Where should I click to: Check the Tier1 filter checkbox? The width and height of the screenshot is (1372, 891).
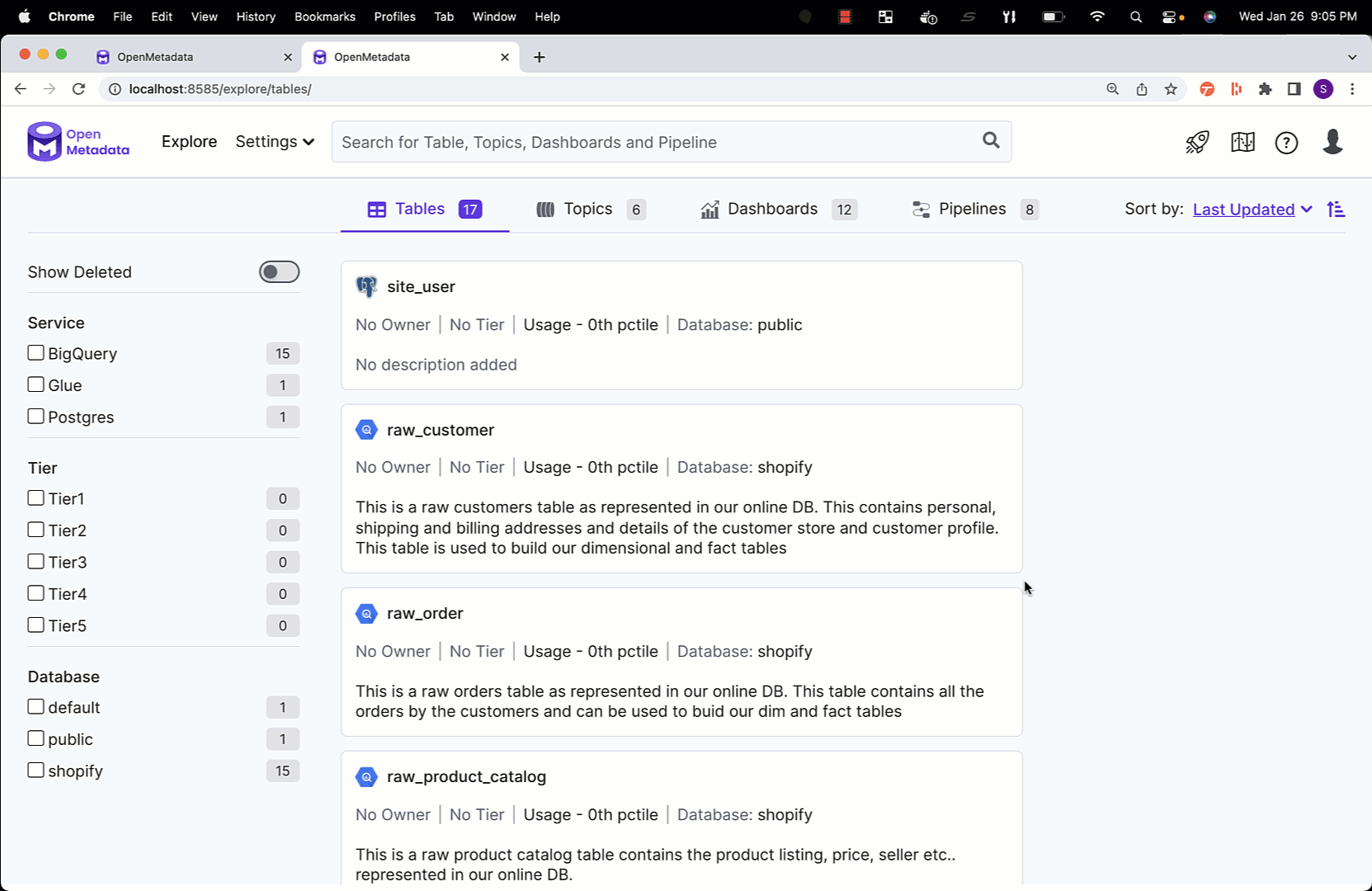coord(36,498)
